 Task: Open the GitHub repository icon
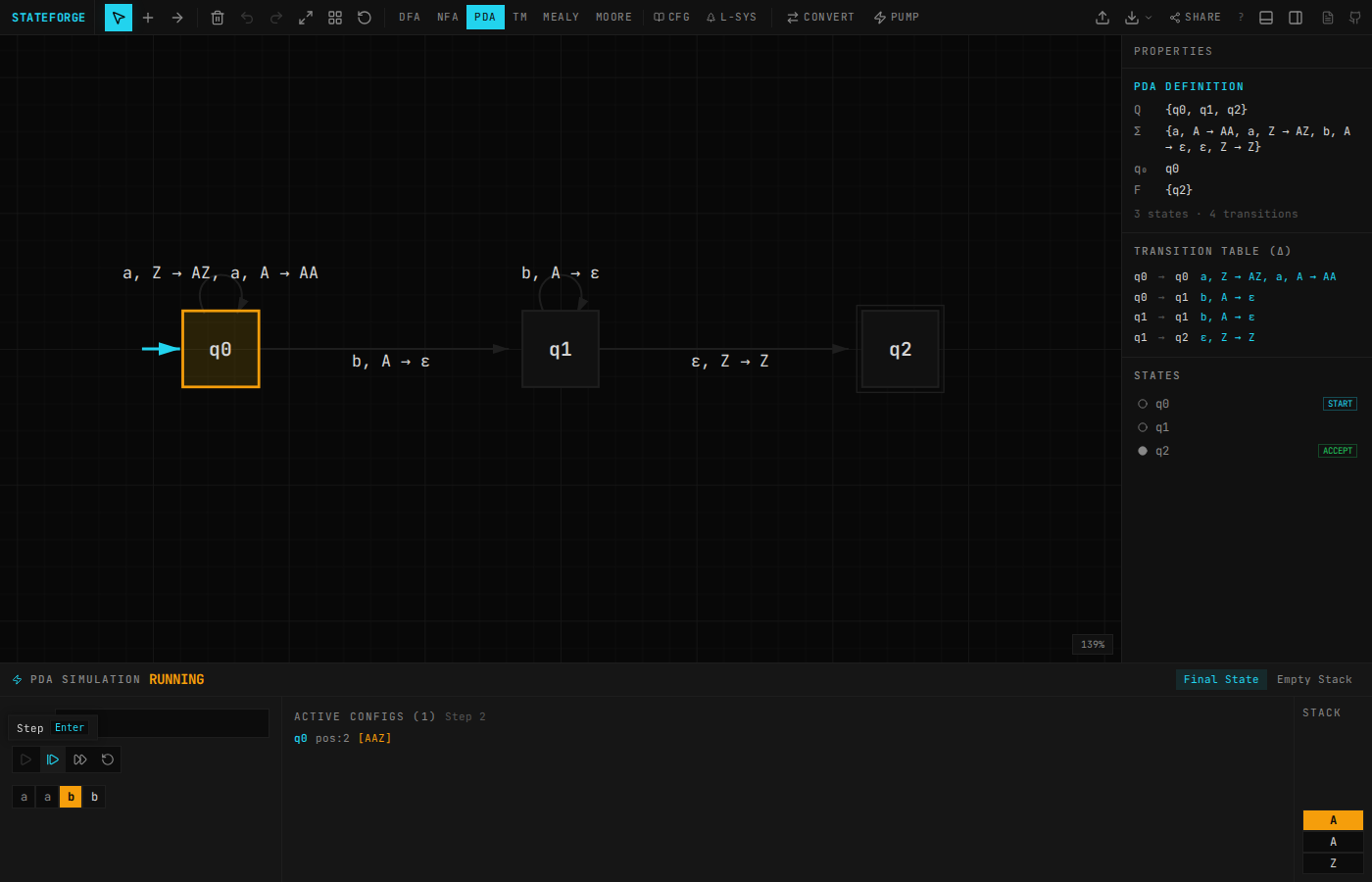[1357, 17]
